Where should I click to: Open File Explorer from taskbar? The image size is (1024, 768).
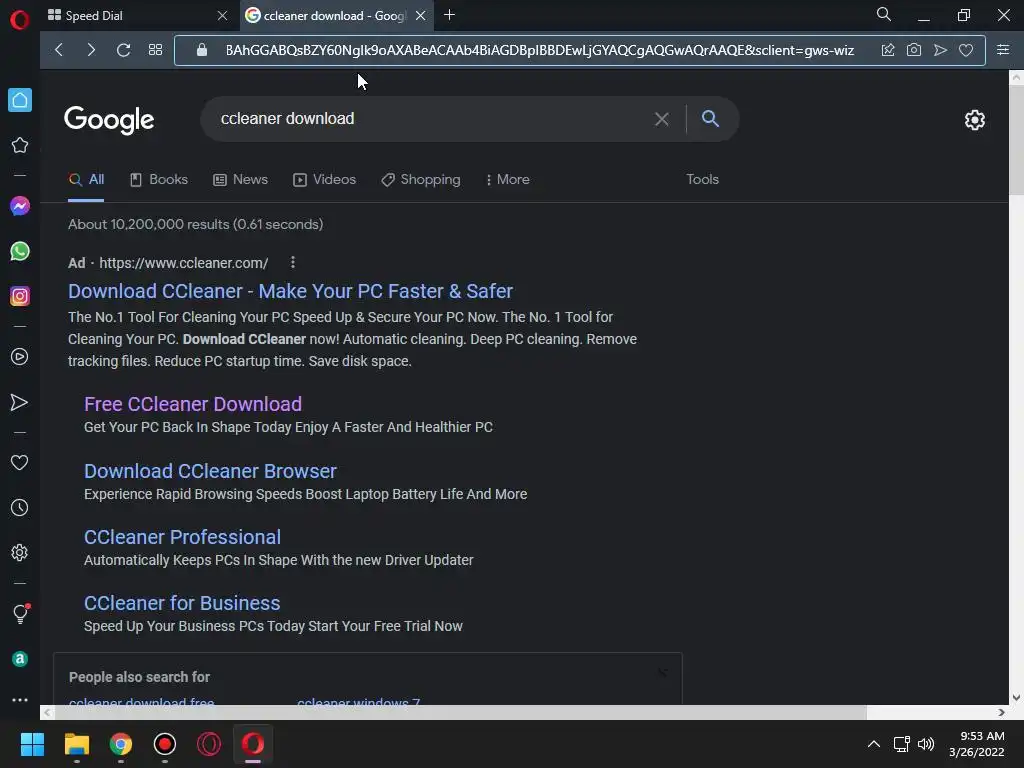(76, 744)
